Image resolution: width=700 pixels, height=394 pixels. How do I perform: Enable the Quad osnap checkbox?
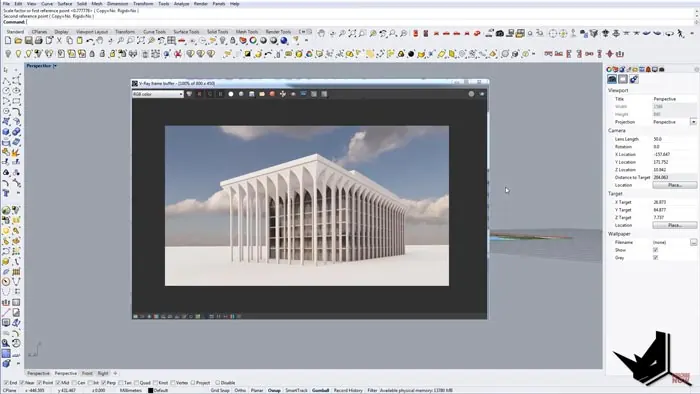[137, 383]
